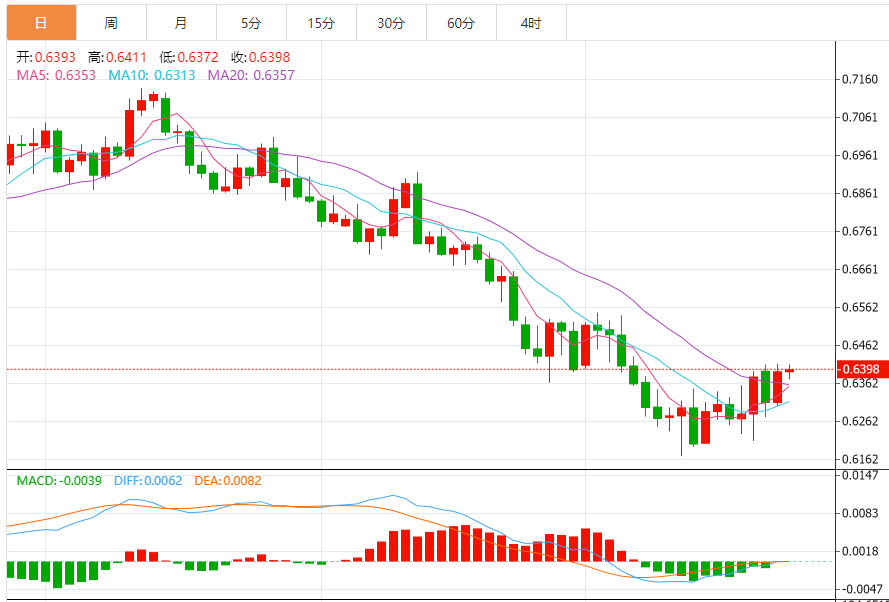Open the 5分 timeframe tab
This screenshot has height=602, width=889.
point(251,23)
